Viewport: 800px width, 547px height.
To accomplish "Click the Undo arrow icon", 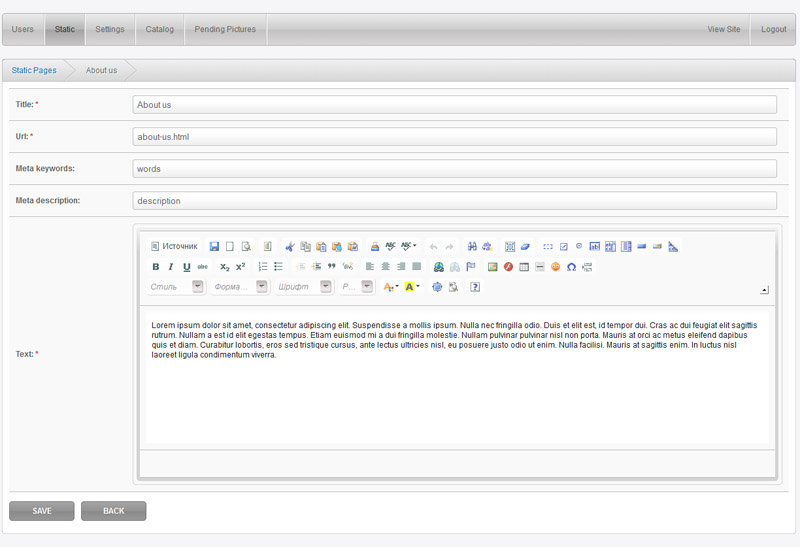I will click(434, 246).
